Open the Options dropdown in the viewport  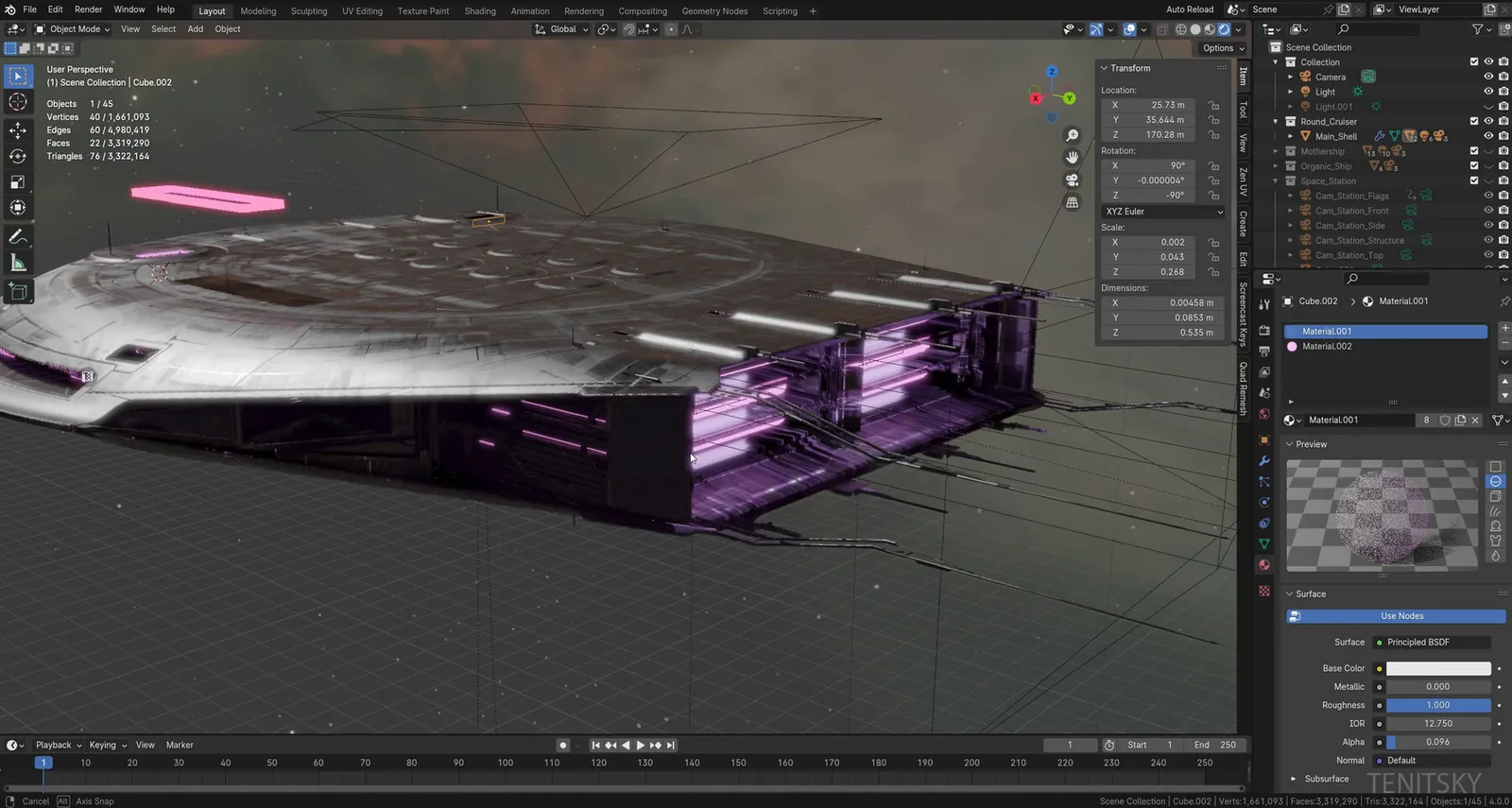[1223, 48]
